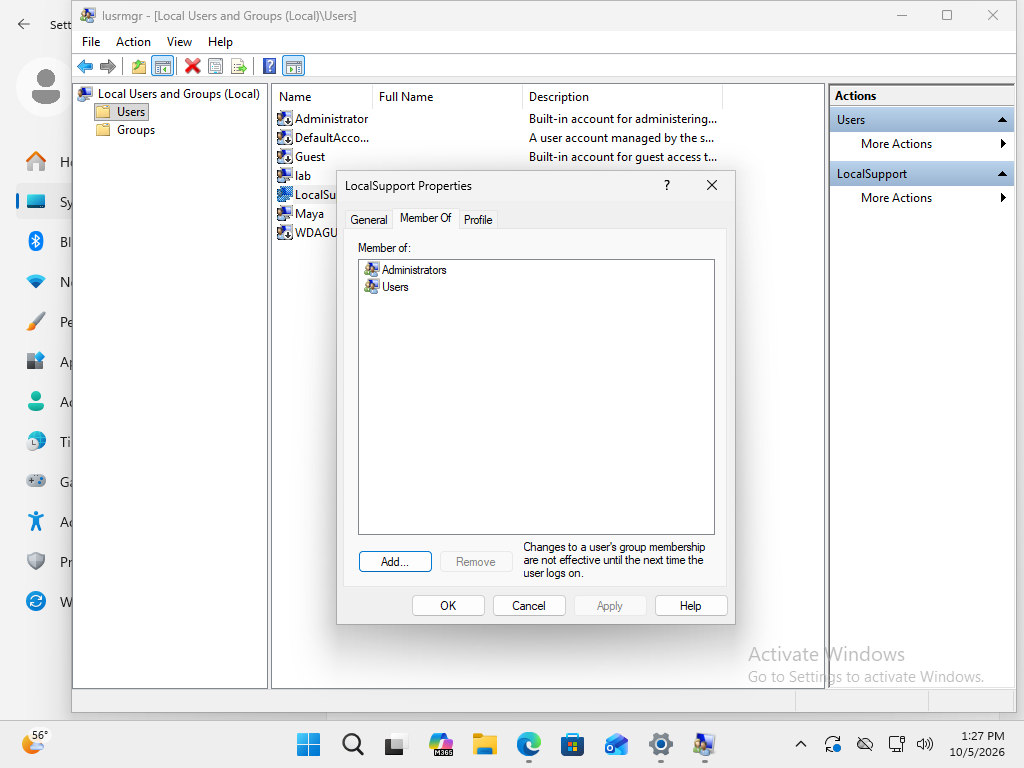Click Cancel in LocalSupport Properties
Image resolution: width=1024 pixels, height=768 pixels.
tap(529, 605)
